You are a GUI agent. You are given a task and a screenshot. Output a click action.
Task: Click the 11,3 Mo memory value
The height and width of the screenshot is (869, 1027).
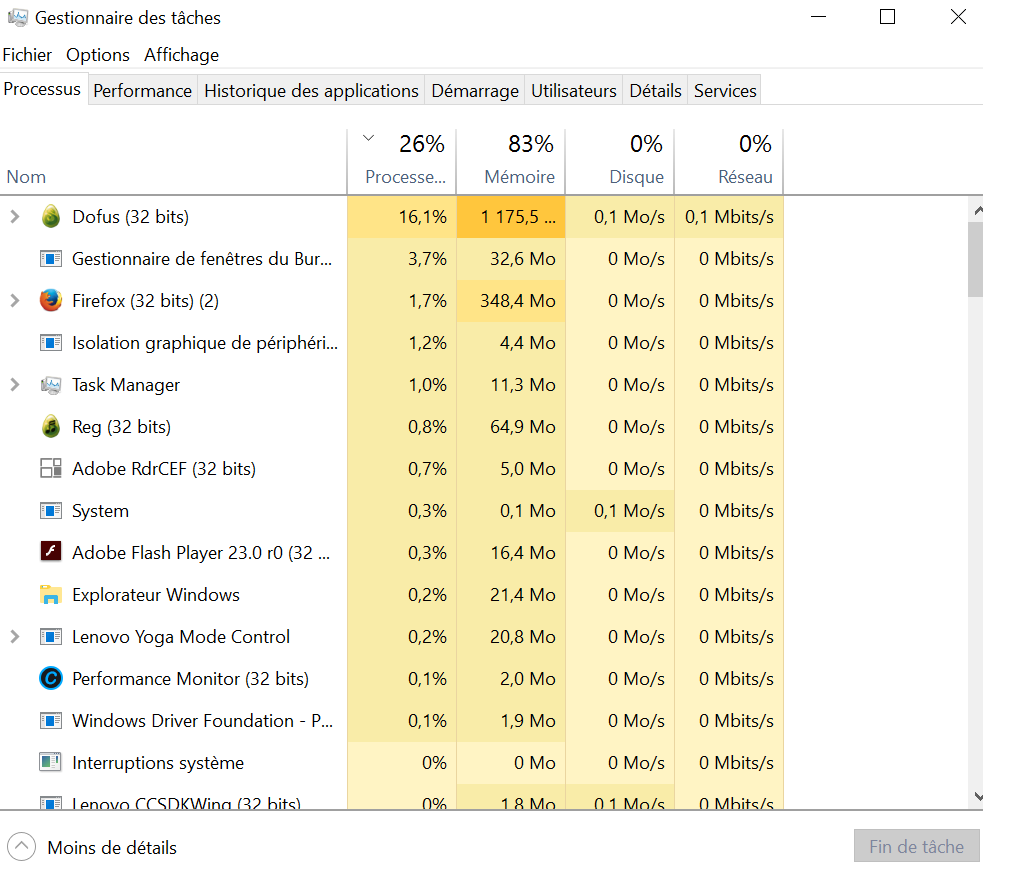[x=523, y=384]
